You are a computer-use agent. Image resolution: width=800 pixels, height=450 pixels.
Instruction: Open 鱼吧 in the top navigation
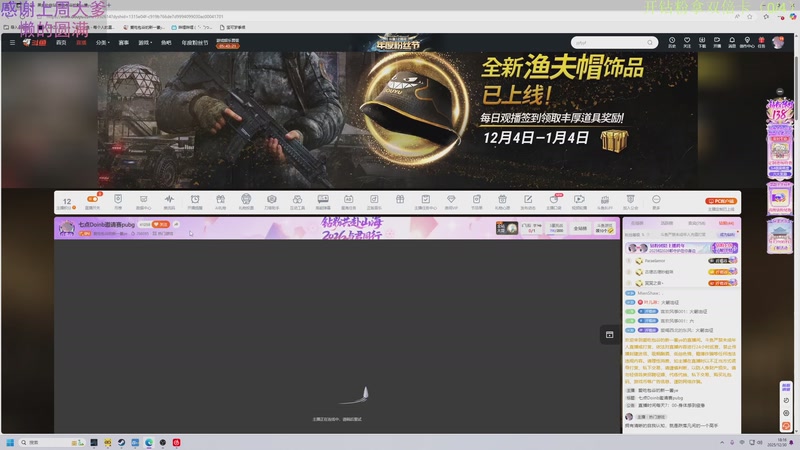[x=166, y=43]
